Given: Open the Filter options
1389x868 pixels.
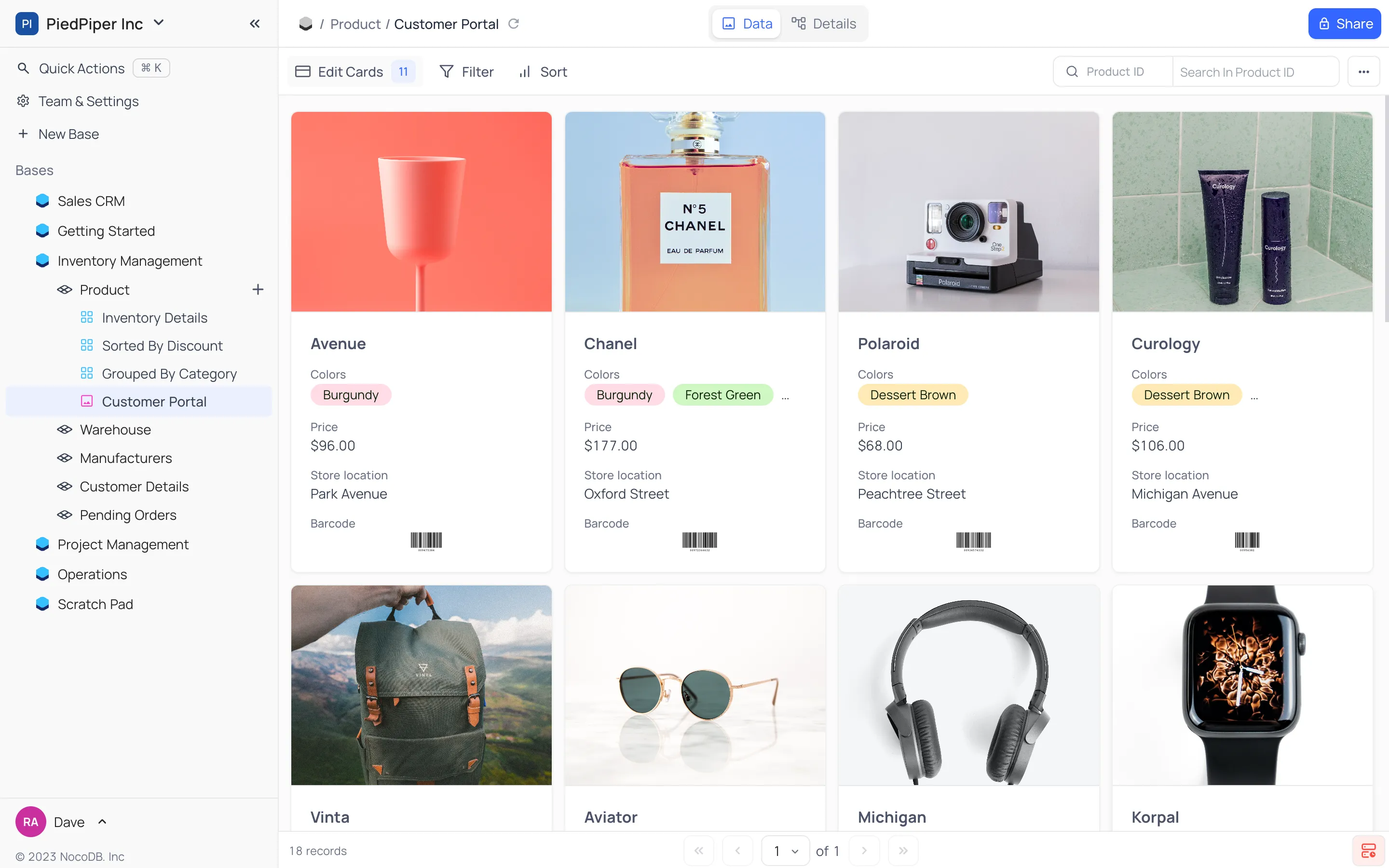Looking at the screenshot, I should (x=467, y=71).
